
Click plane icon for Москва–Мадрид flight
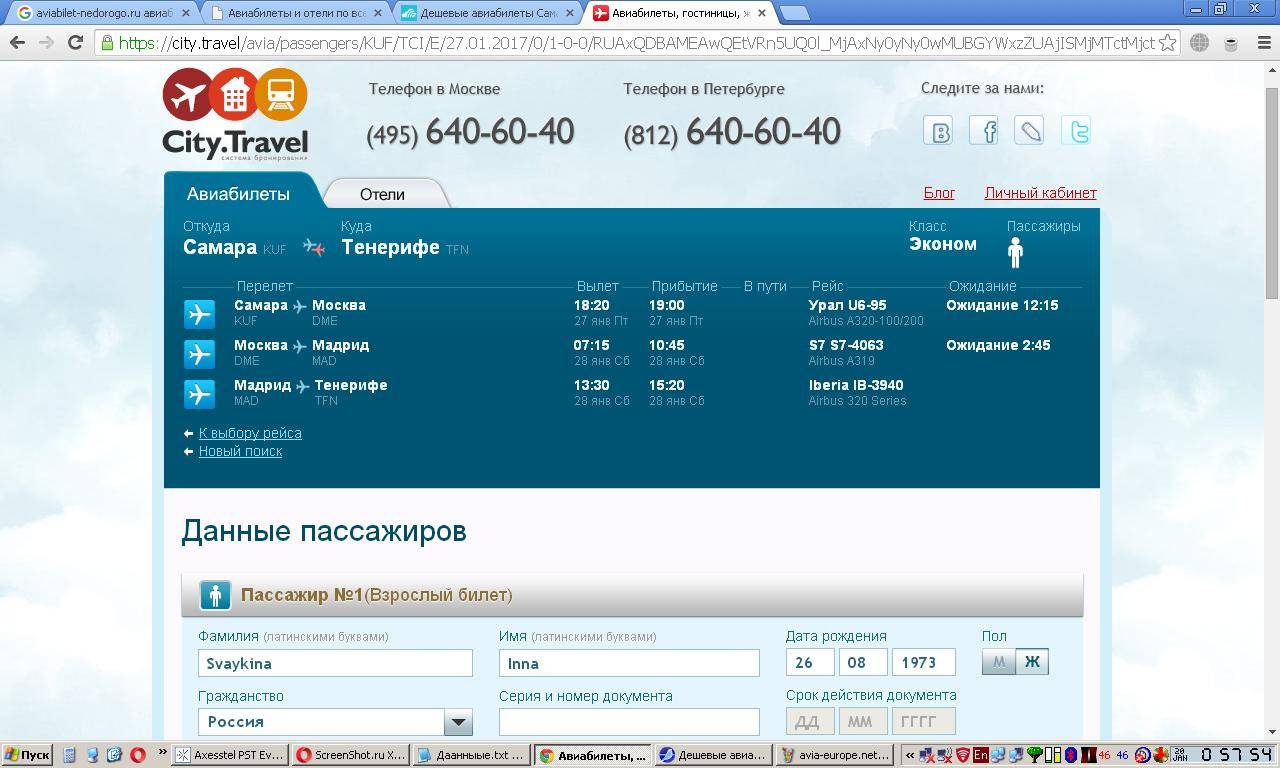click(199, 353)
